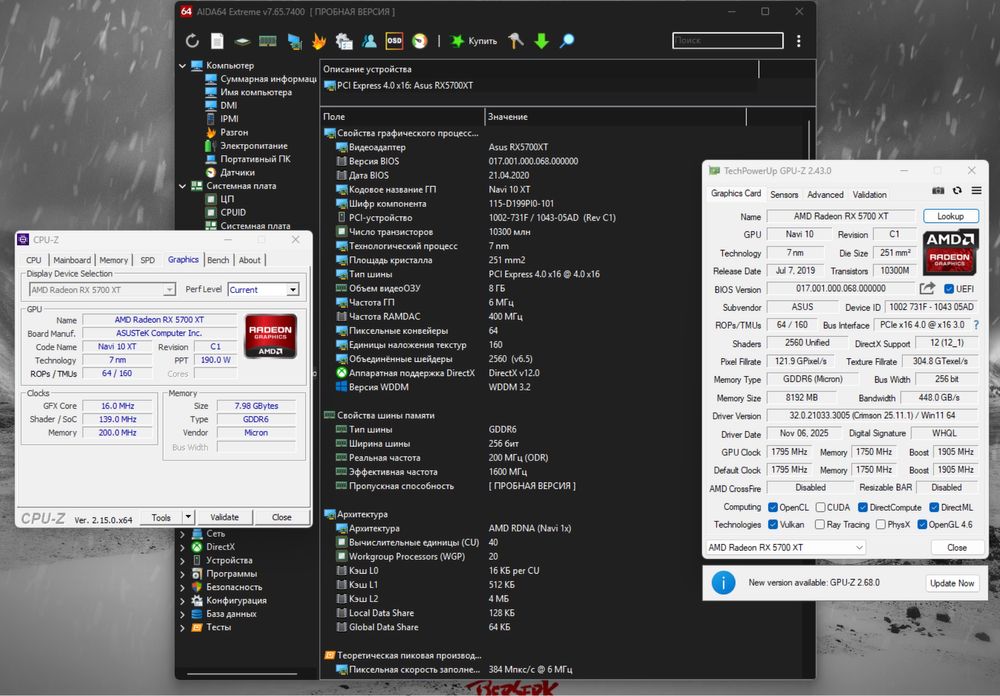Click the AIDA64 Поиск search field
Image resolution: width=1000 pixels, height=696 pixels.
728,41
